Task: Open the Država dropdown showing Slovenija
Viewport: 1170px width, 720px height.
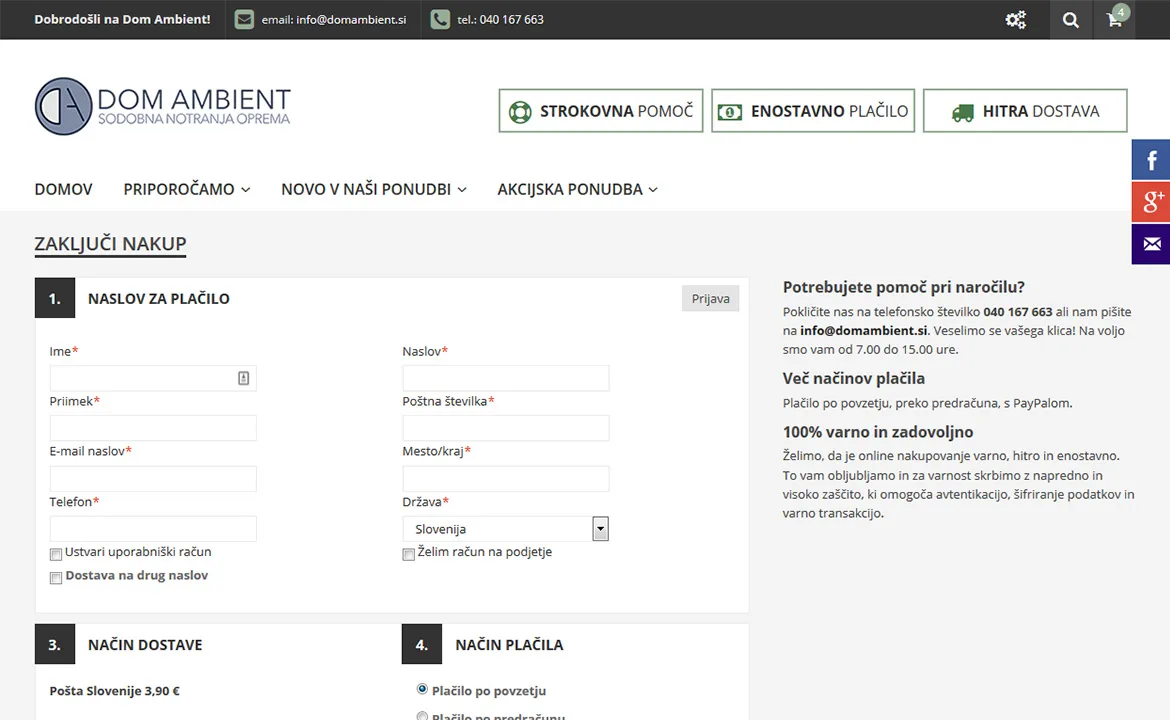Action: [505, 529]
